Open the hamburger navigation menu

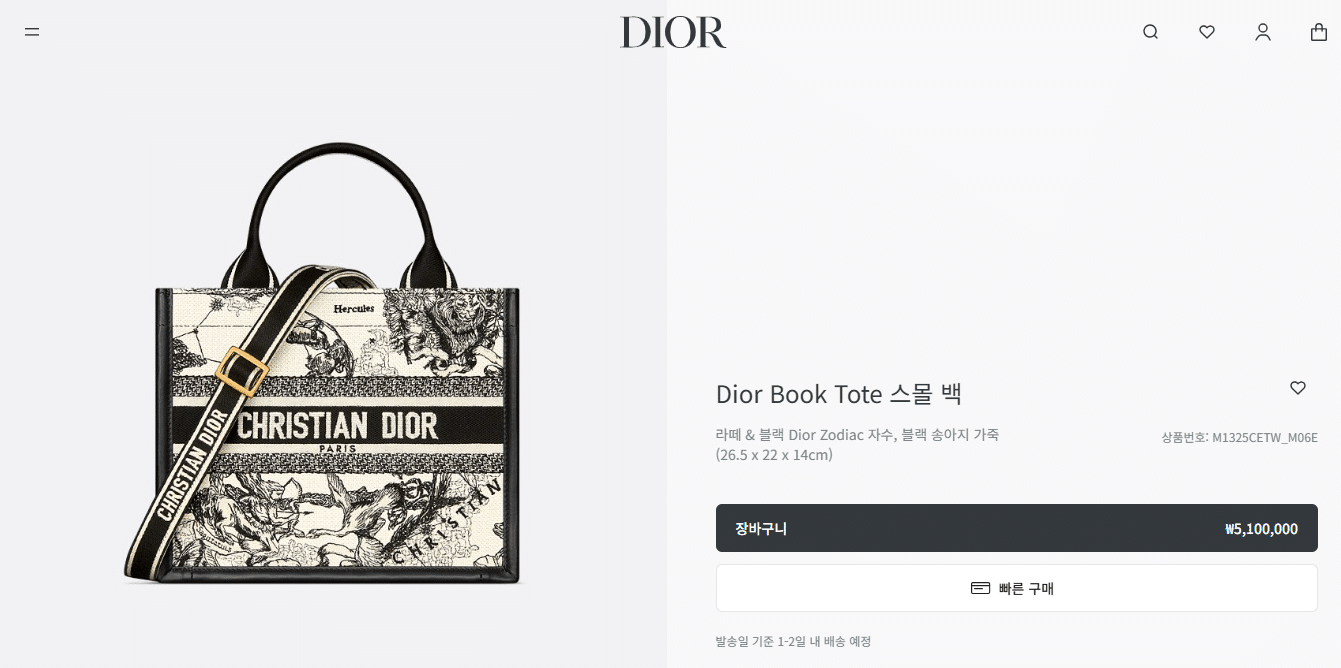click(32, 32)
